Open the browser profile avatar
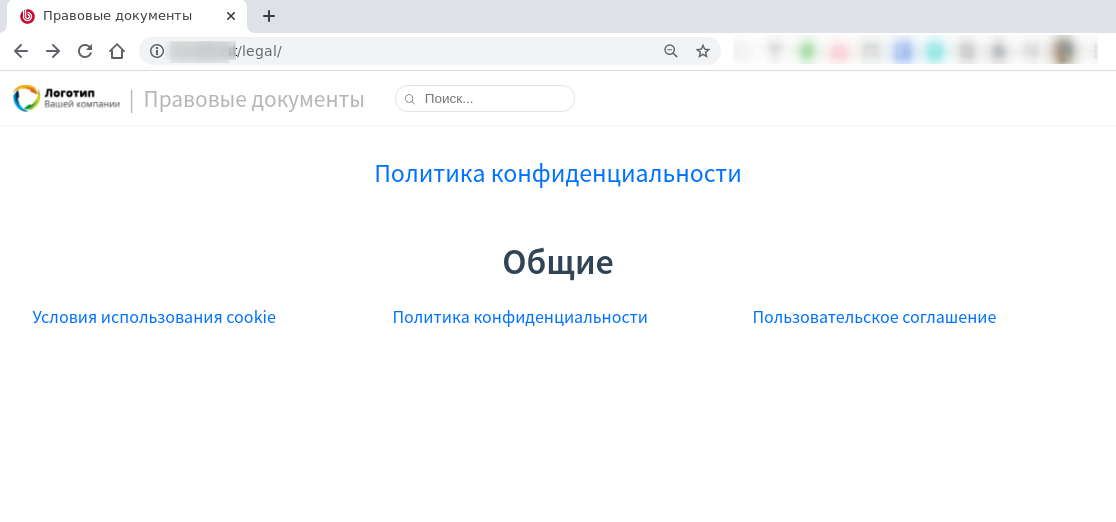Viewport: 1116px width, 522px height. point(1064,51)
